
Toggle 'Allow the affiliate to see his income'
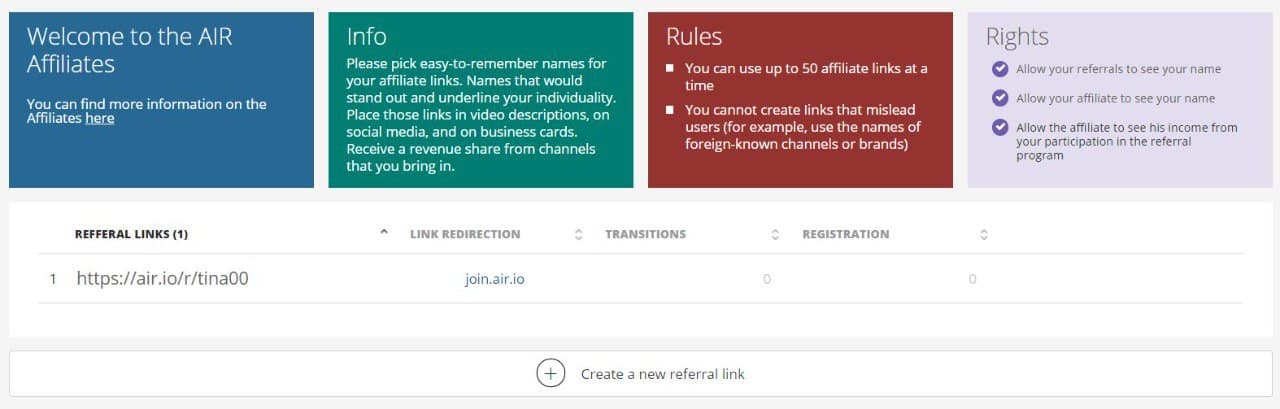click(1000, 127)
